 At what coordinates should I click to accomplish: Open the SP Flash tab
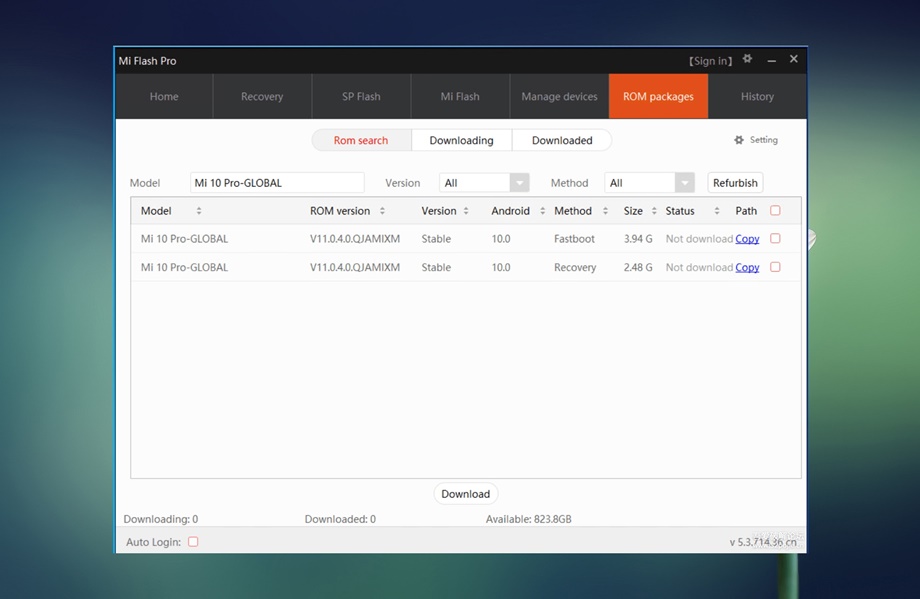coord(361,96)
